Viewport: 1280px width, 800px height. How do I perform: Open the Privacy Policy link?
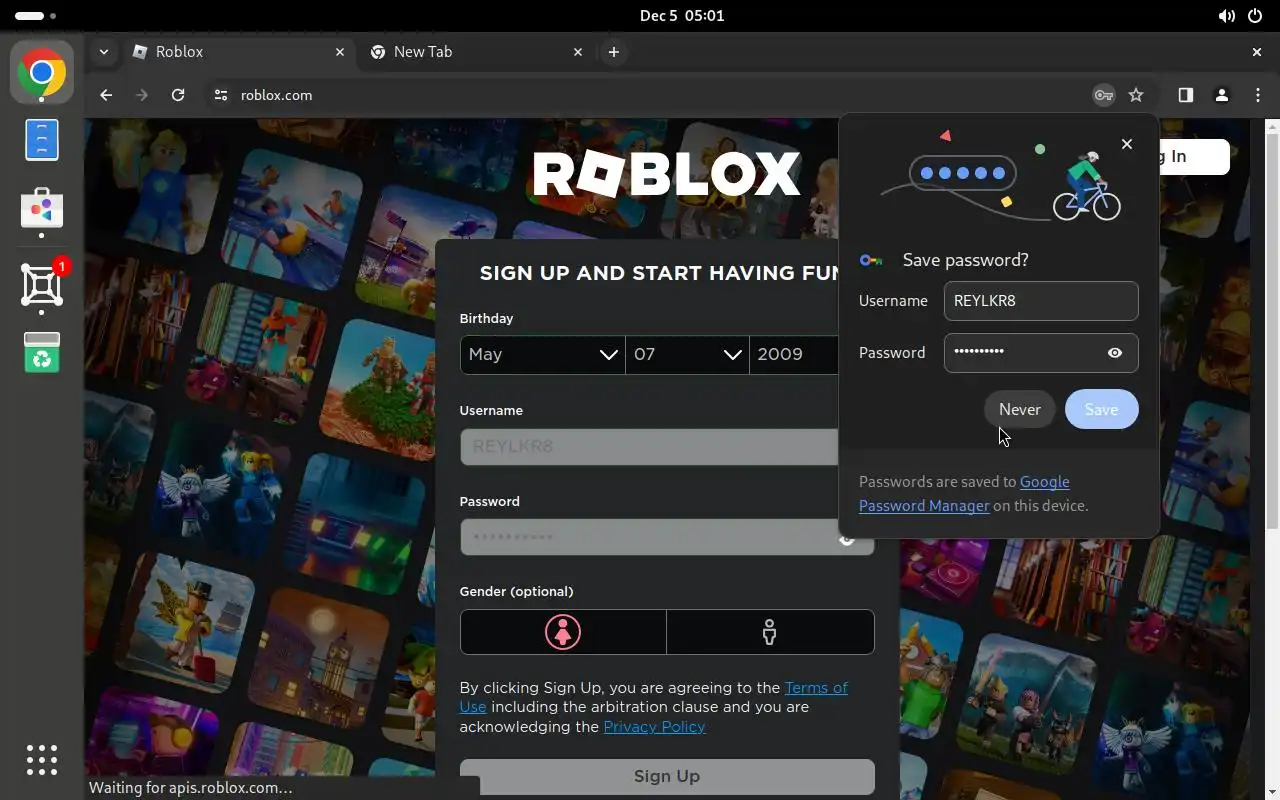coord(654,727)
